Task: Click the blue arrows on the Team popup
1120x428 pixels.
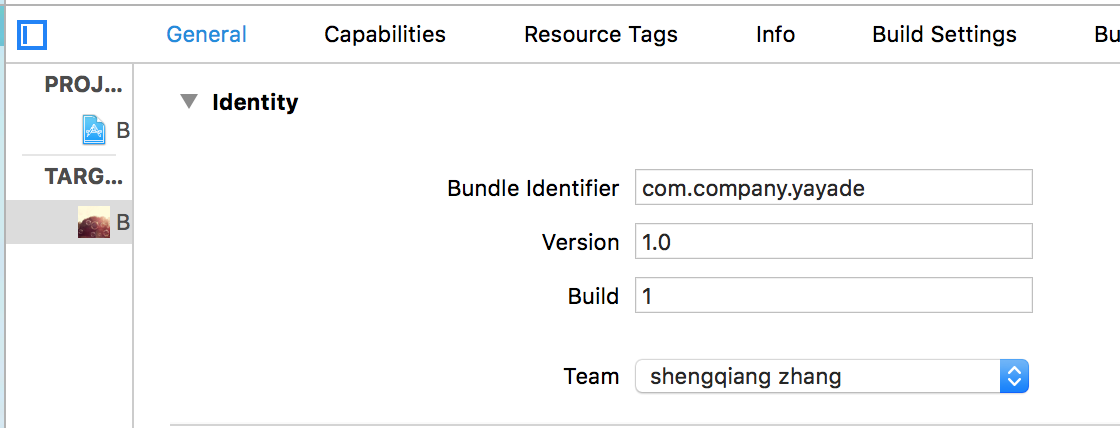Action: 1014,376
